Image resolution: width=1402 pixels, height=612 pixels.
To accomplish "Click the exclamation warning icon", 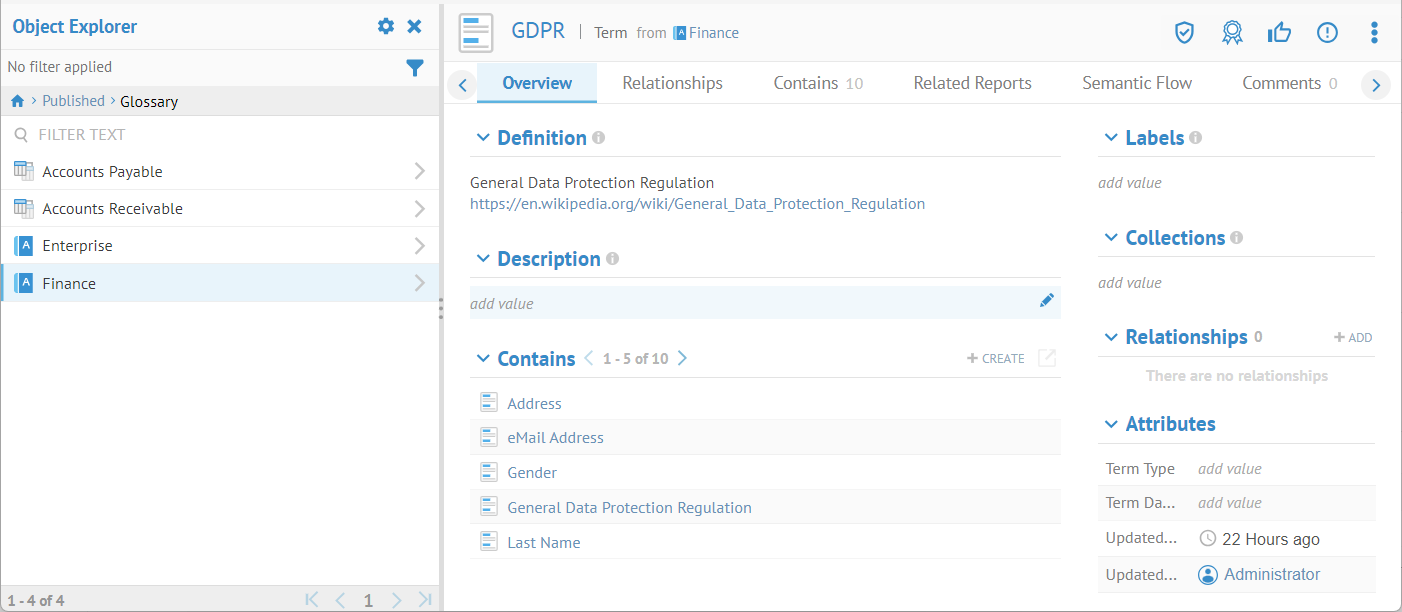I will coord(1327,33).
